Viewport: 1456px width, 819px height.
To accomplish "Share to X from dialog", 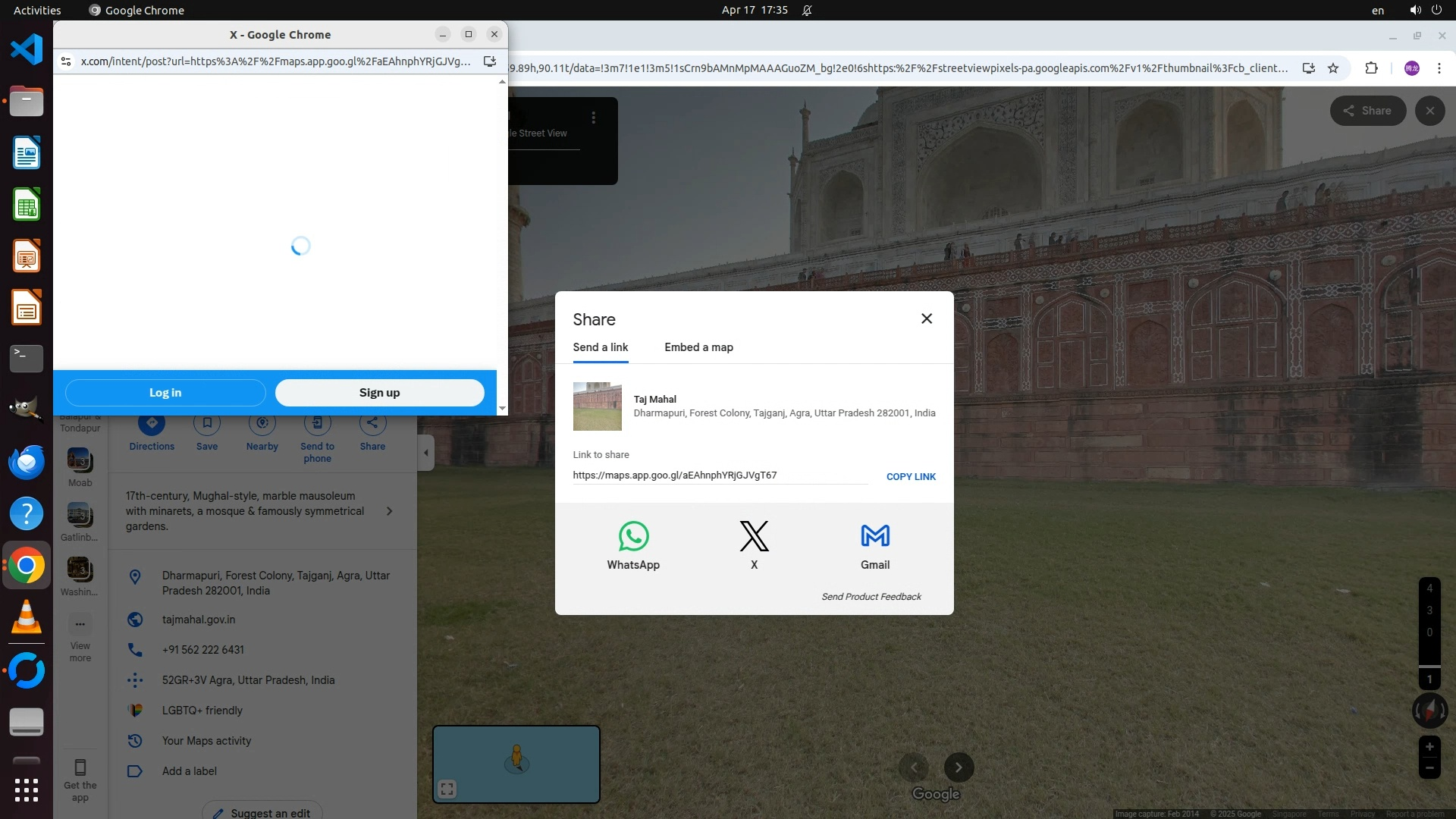I will pyautogui.click(x=754, y=537).
